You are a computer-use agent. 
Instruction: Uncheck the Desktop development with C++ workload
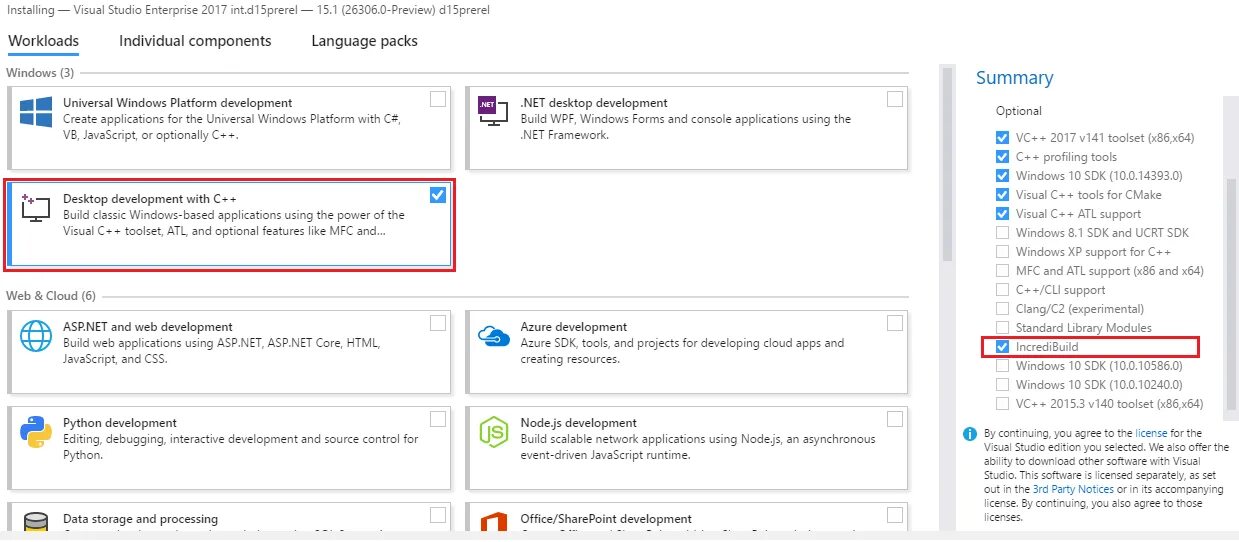coord(437,195)
